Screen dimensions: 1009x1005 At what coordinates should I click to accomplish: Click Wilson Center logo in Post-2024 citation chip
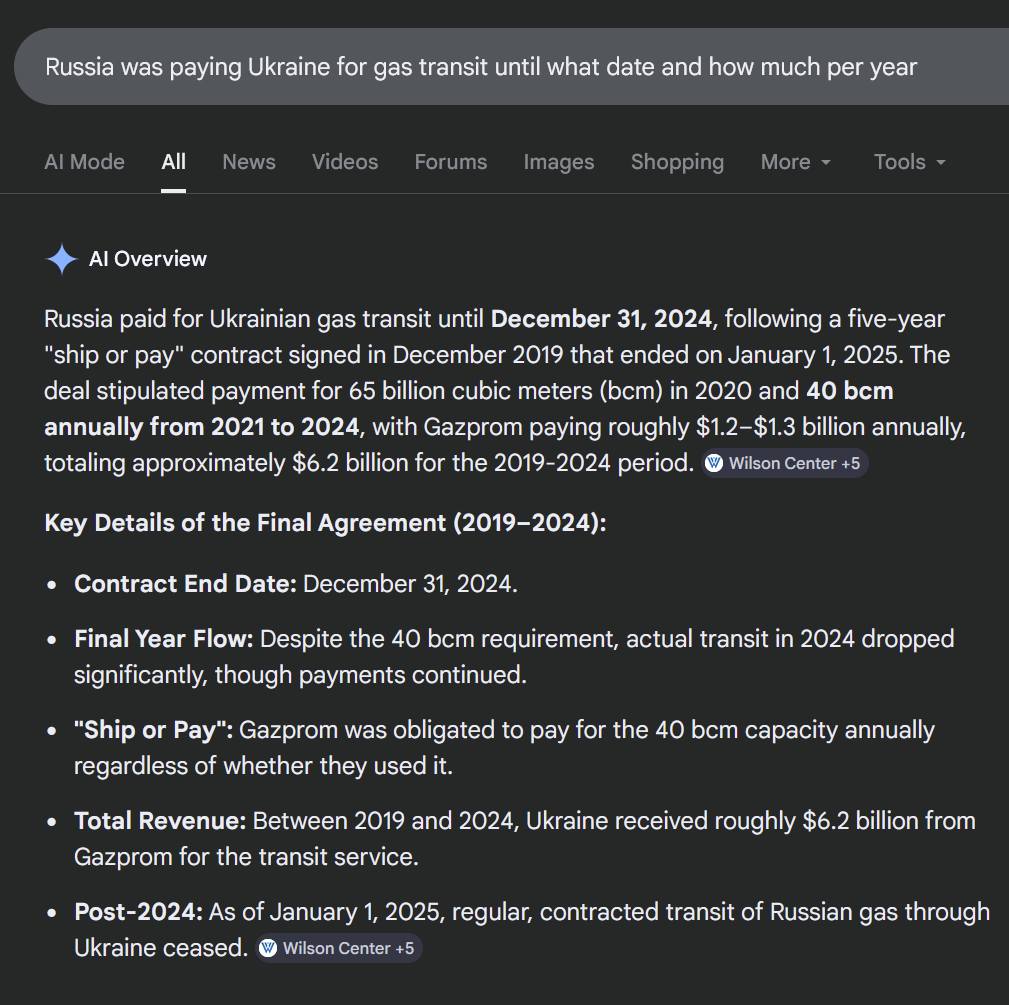click(x=268, y=948)
